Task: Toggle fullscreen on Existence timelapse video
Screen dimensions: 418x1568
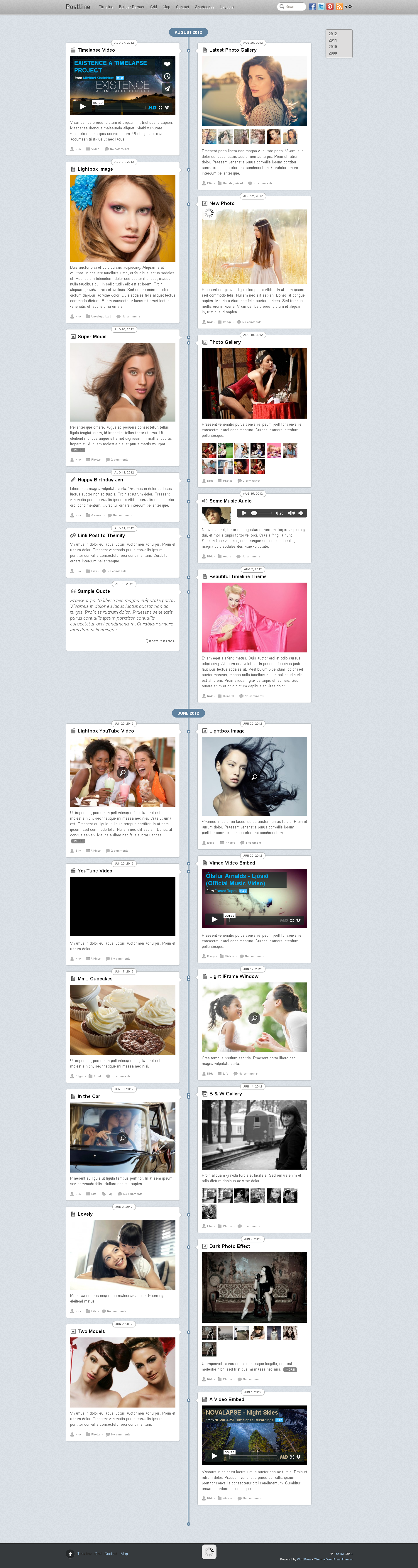Action: tap(161, 108)
